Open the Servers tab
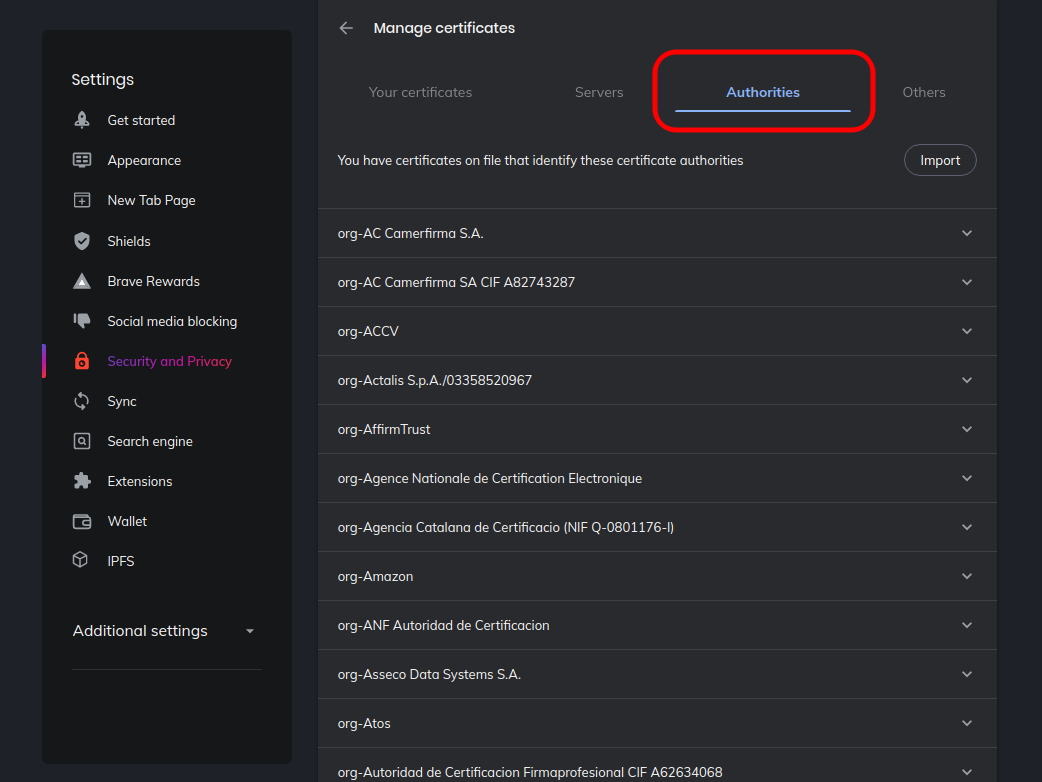 pyautogui.click(x=599, y=92)
